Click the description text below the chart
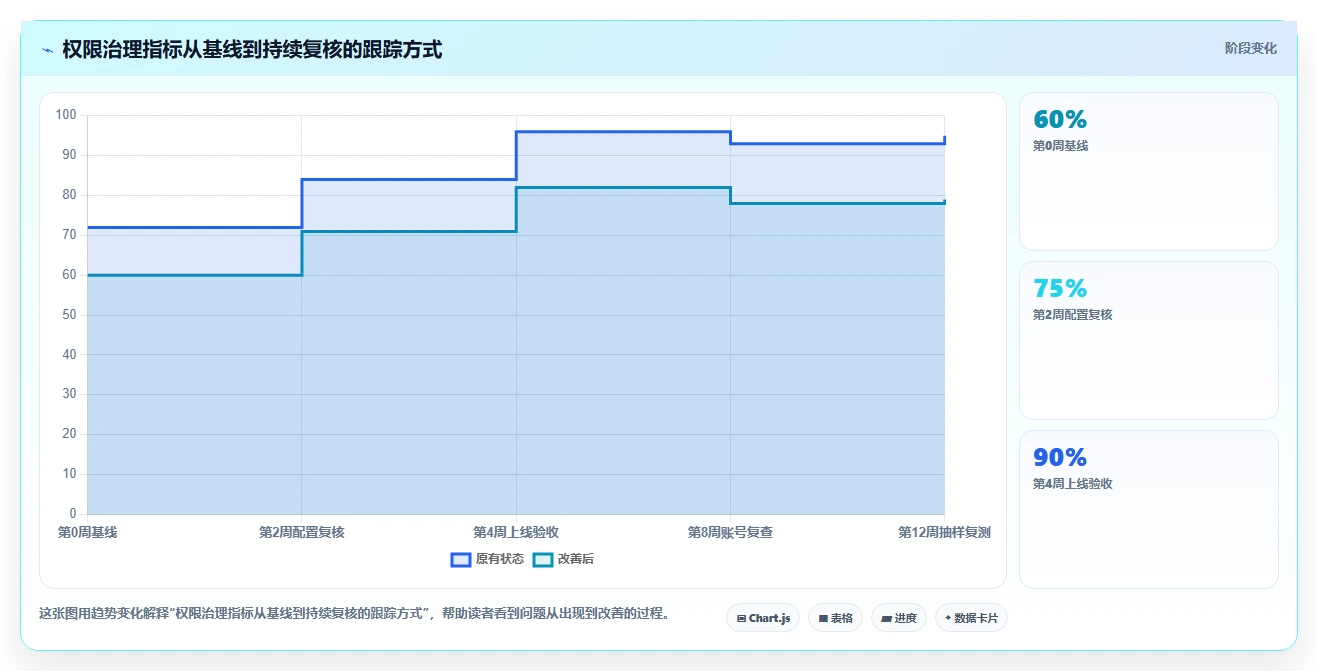The width and height of the screenshot is (1318, 671). (354, 614)
